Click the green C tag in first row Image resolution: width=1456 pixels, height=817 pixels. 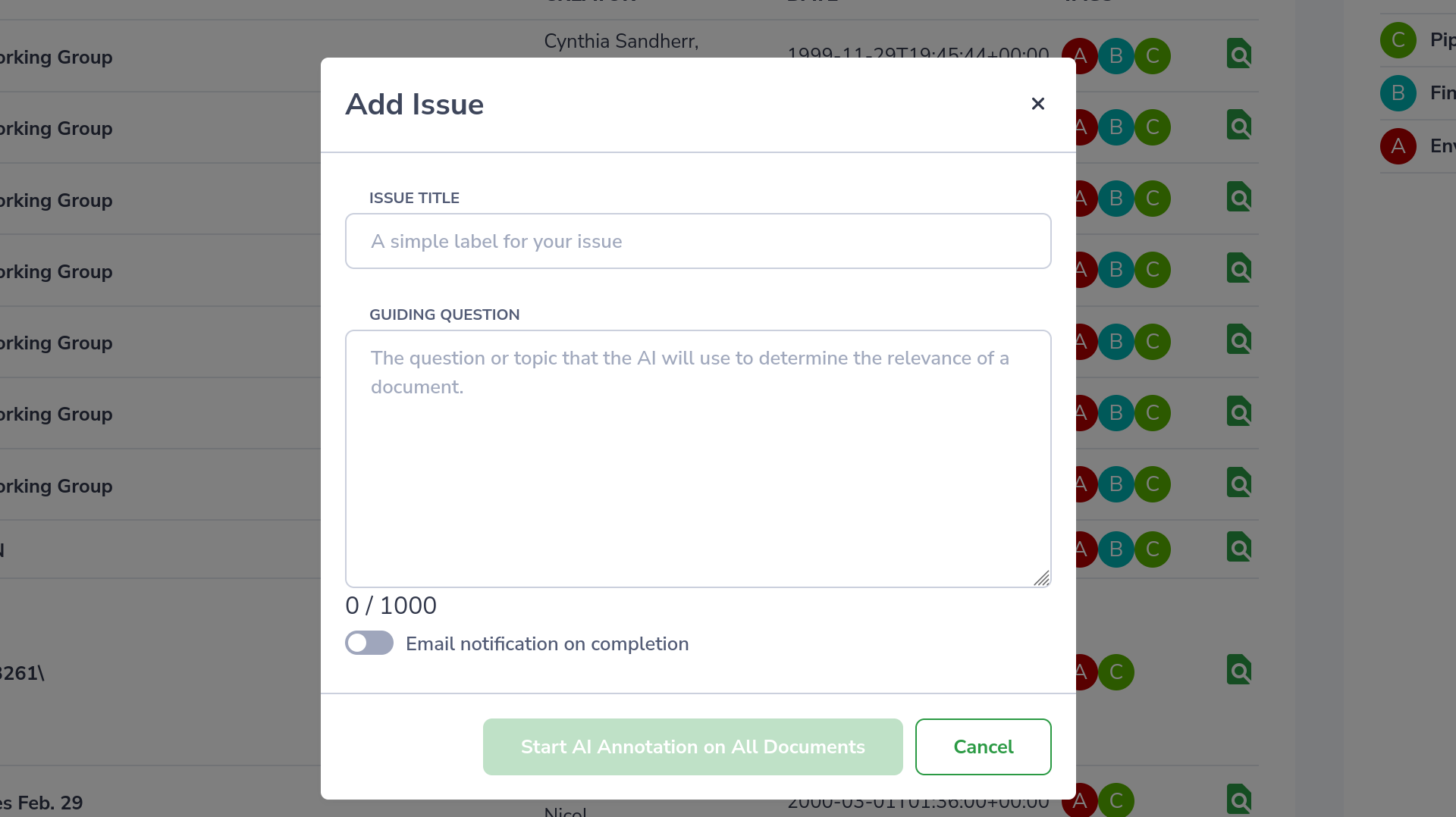click(x=1153, y=56)
